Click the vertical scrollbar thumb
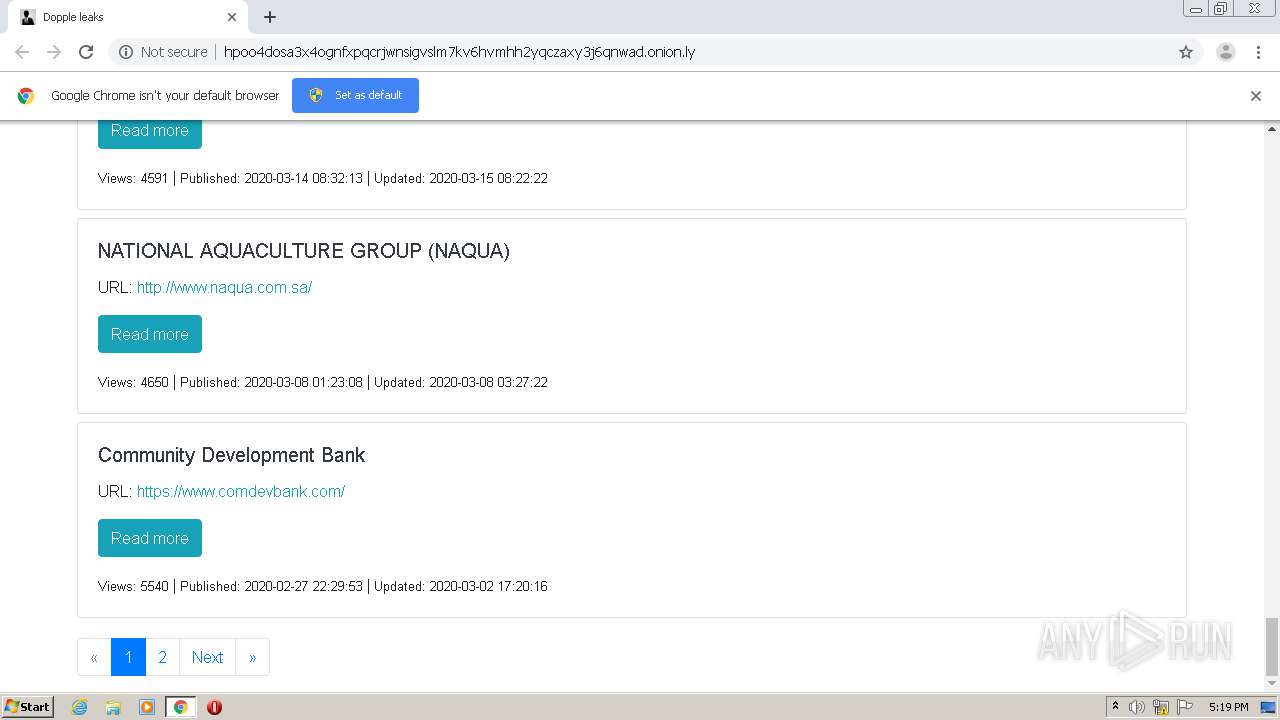The height and width of the screenshot is (720, 1280). 1272,647
